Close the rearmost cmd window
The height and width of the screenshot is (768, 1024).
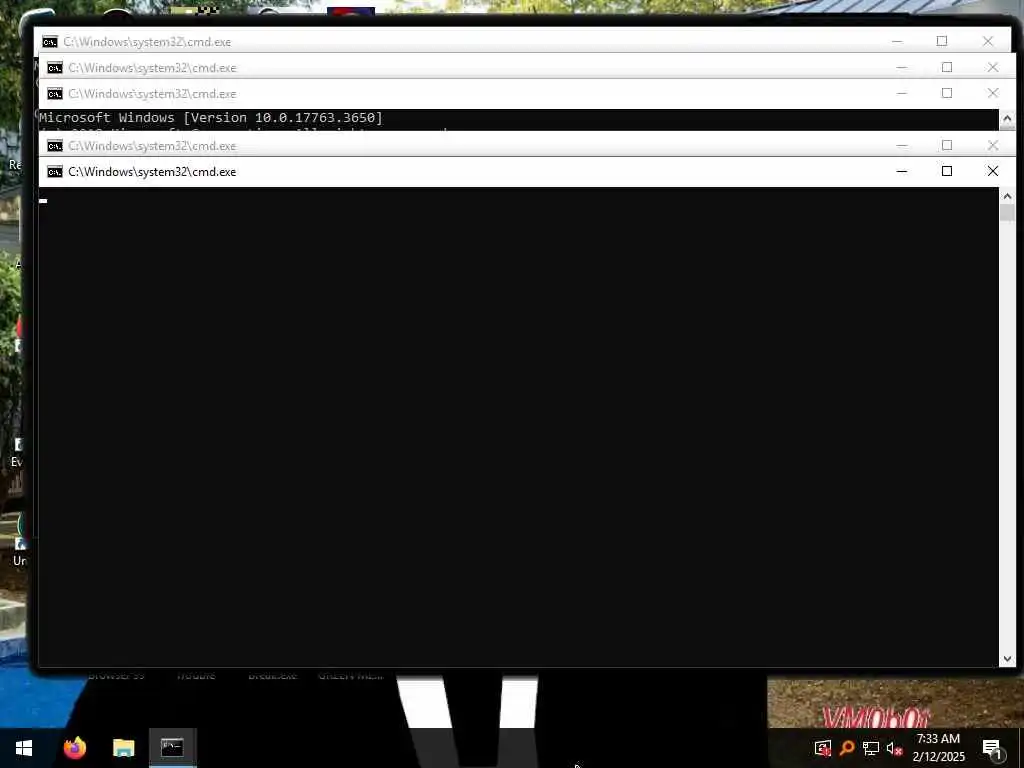pos(988,41)
